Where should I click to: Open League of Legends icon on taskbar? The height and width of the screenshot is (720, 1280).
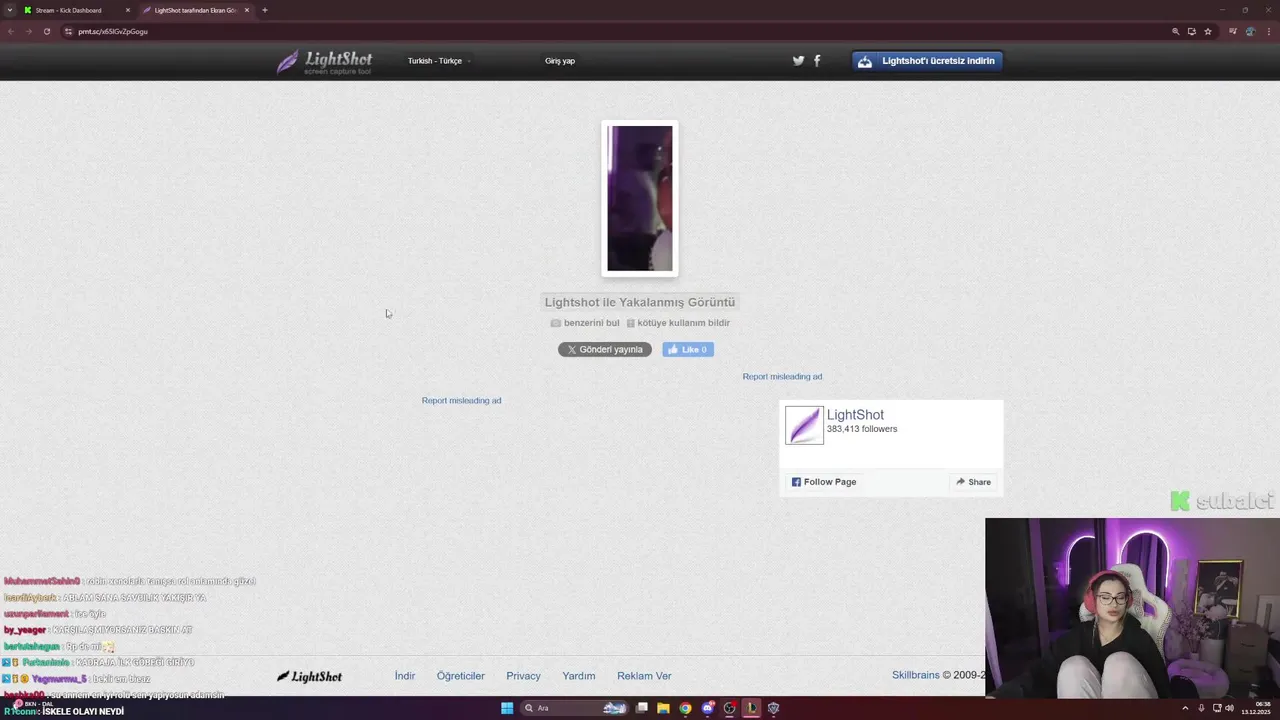(x=751, y=708)
